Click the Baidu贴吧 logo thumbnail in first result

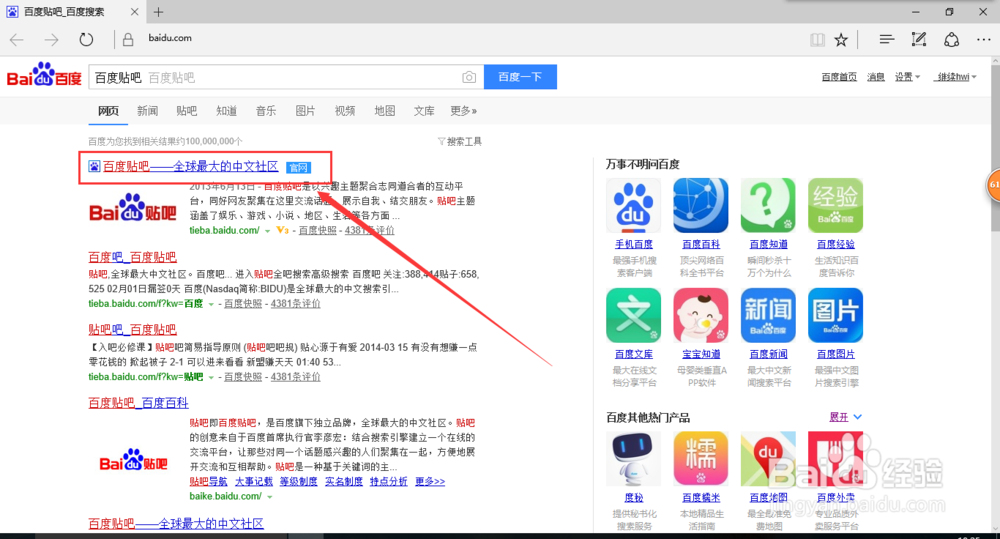(133, 208)
